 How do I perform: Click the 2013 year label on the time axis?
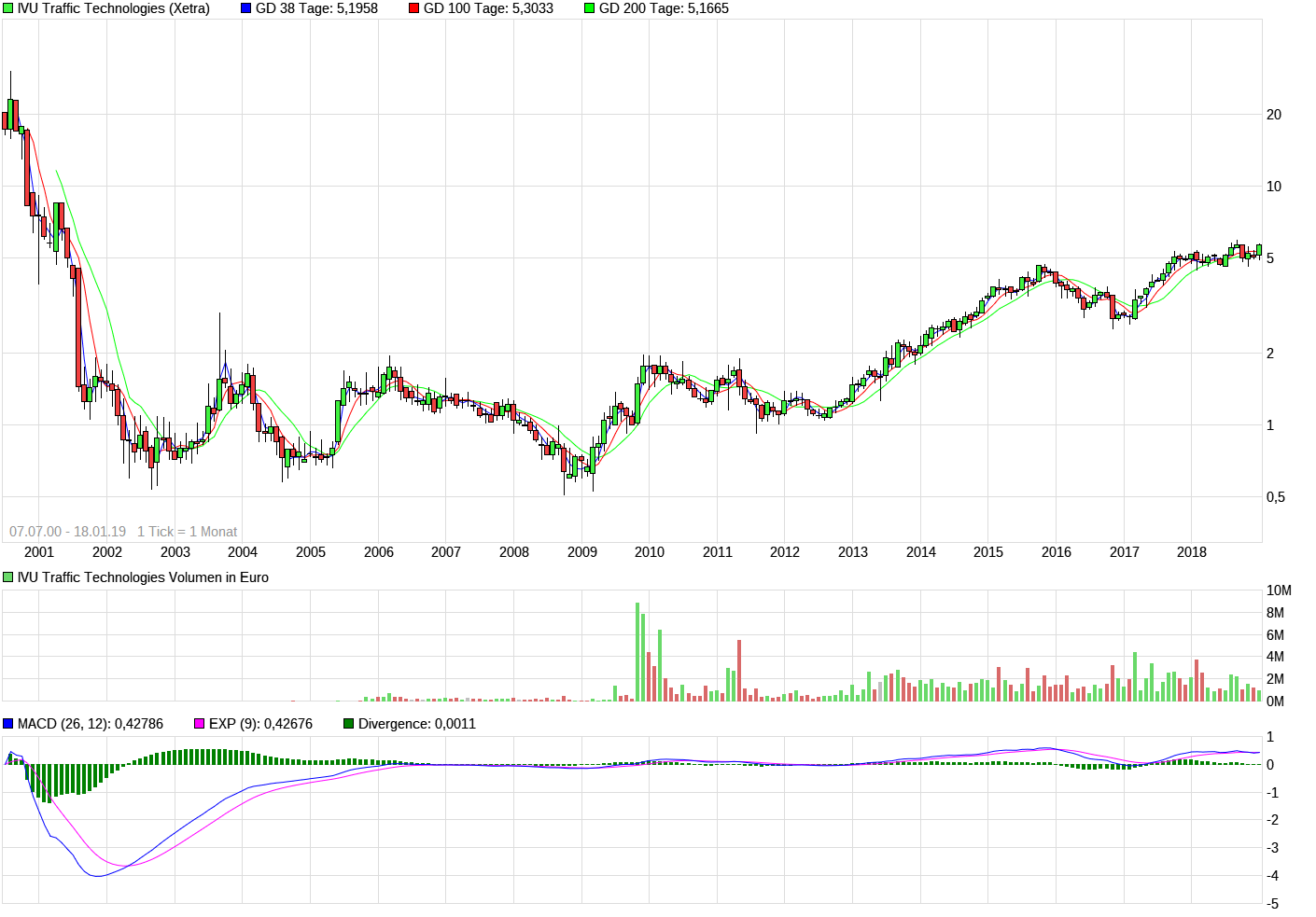(853, 552)
